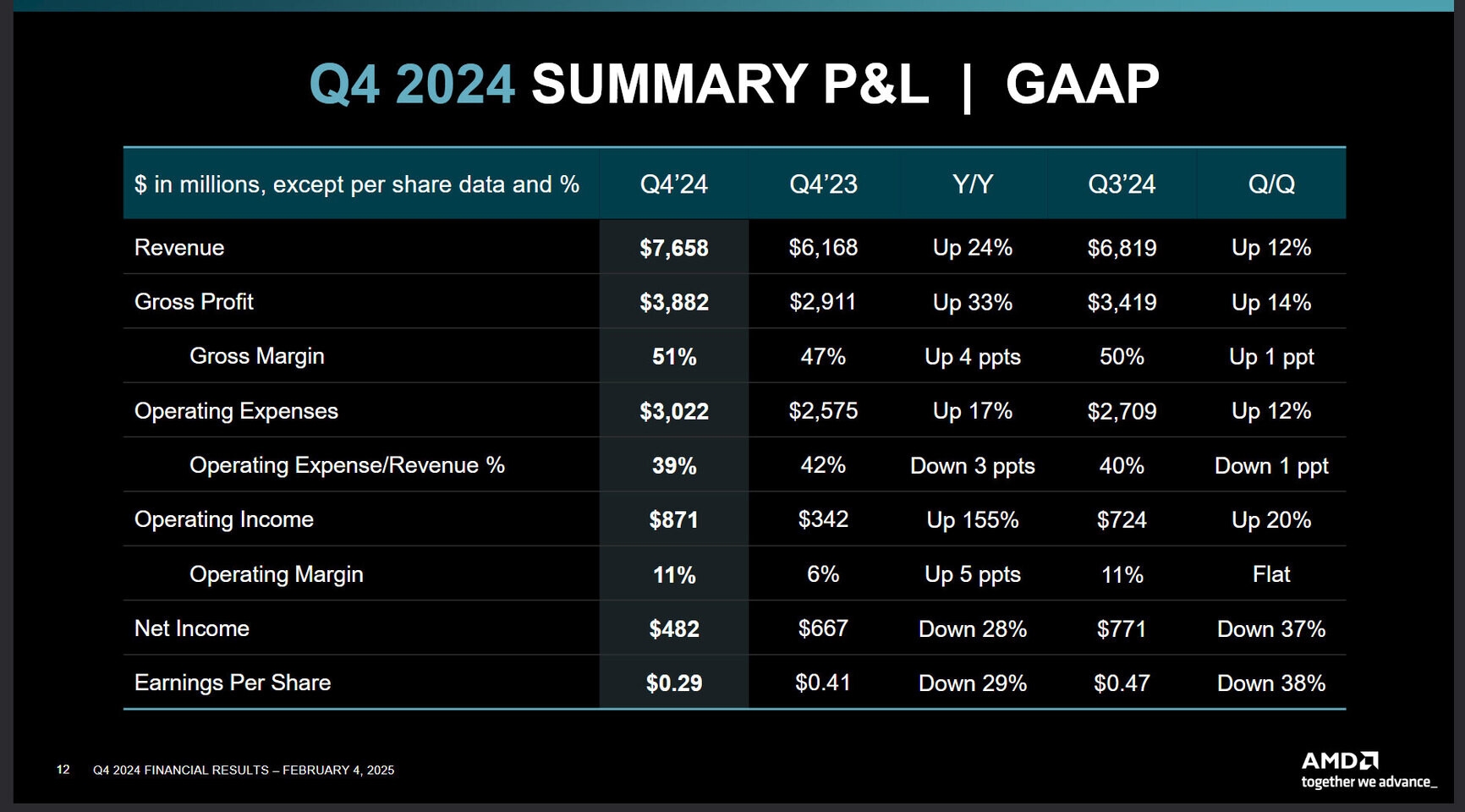Viewport: 1465px width, 812px height.
Task: Click operating income value $342
Action: (823, 519)
